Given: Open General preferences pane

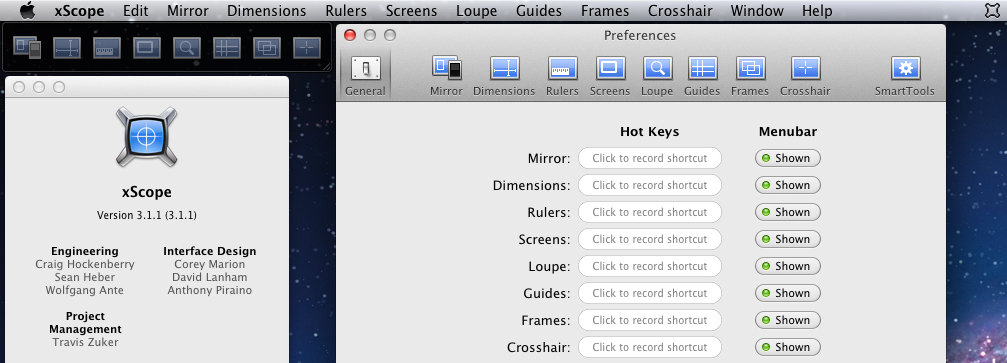Looking at the screenshot, I should [x=365, y=76].
